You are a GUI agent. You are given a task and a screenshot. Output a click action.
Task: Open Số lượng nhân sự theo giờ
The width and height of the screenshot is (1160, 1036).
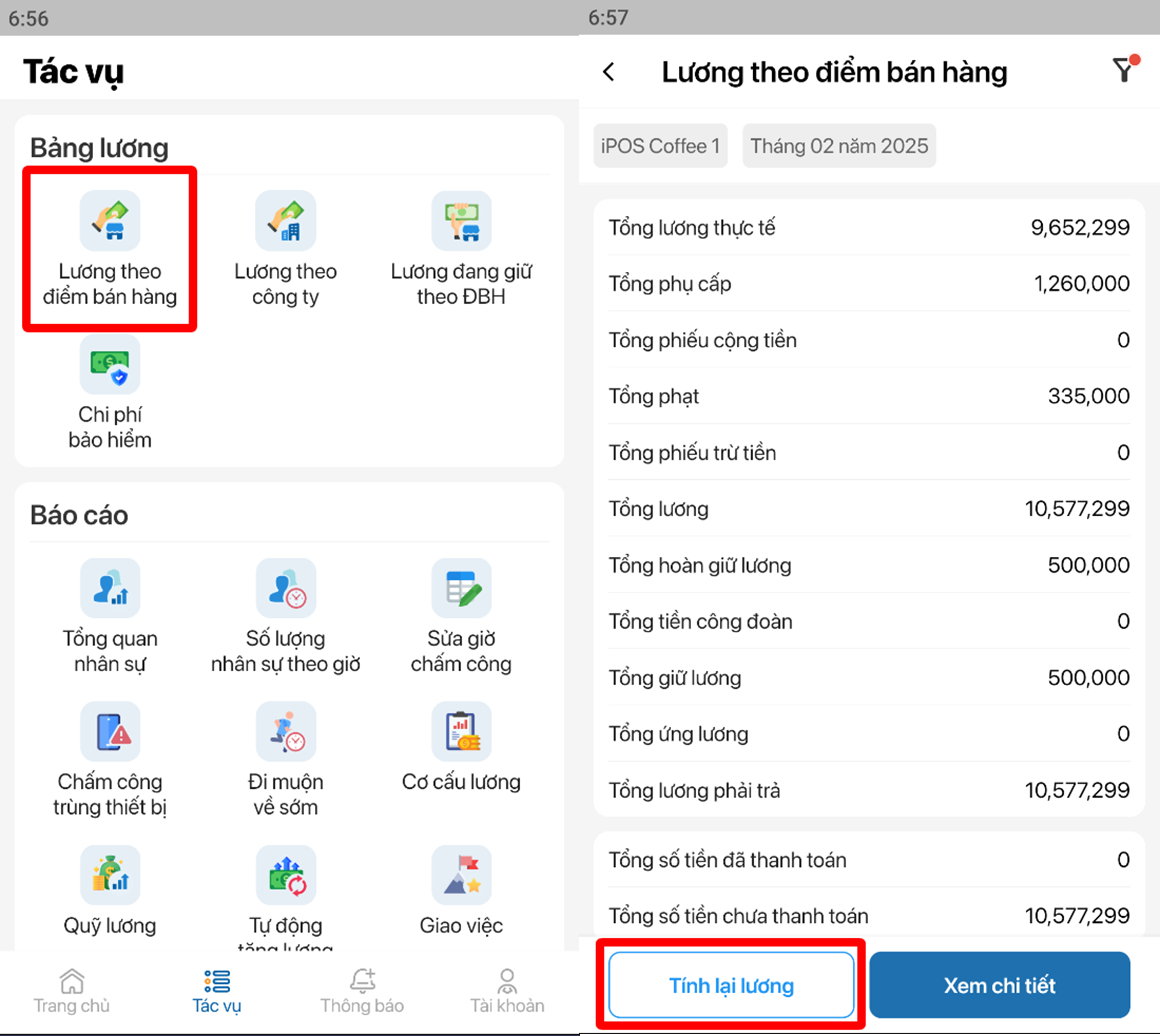coord(286,588)
